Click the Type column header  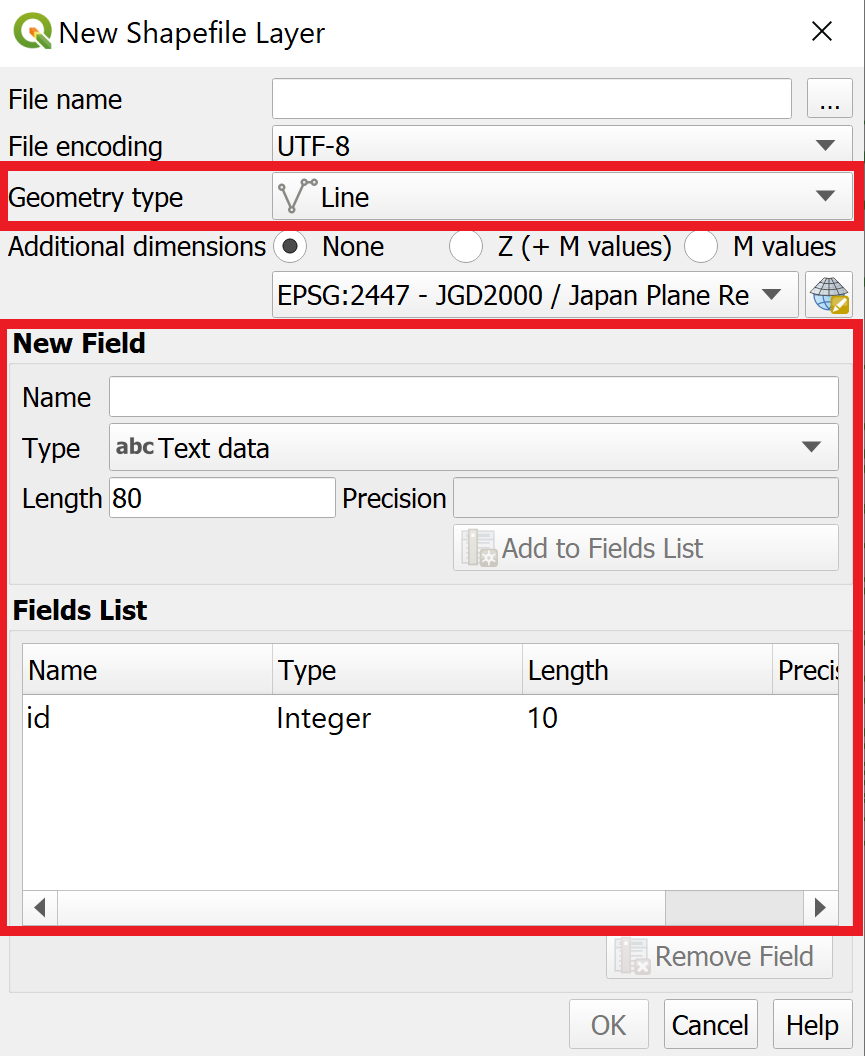[x=397, y=670]
